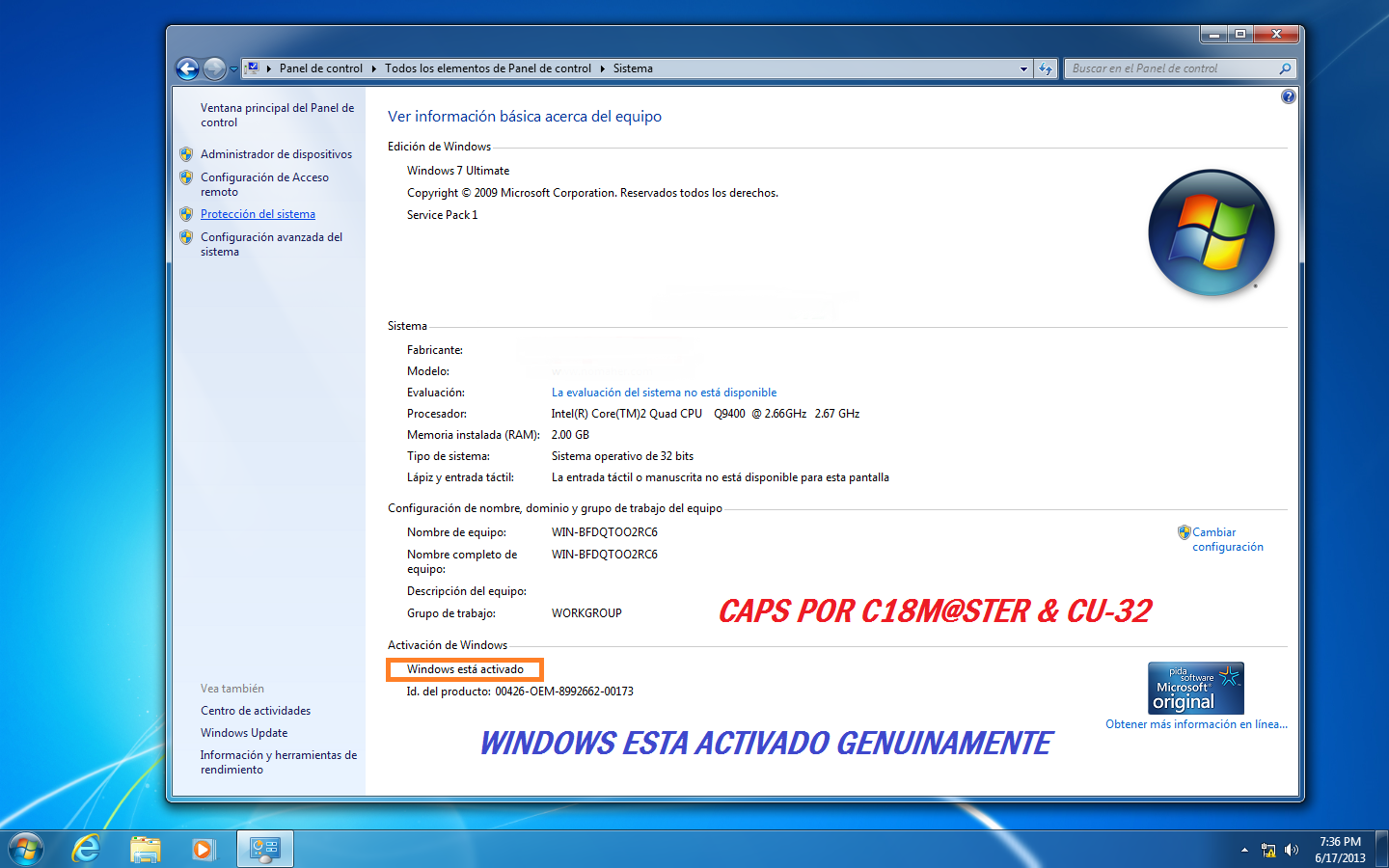Viewport: 1389px width, 868px height.
Task: Open 'Windows Update' link in sidebar
Action: 244,733
